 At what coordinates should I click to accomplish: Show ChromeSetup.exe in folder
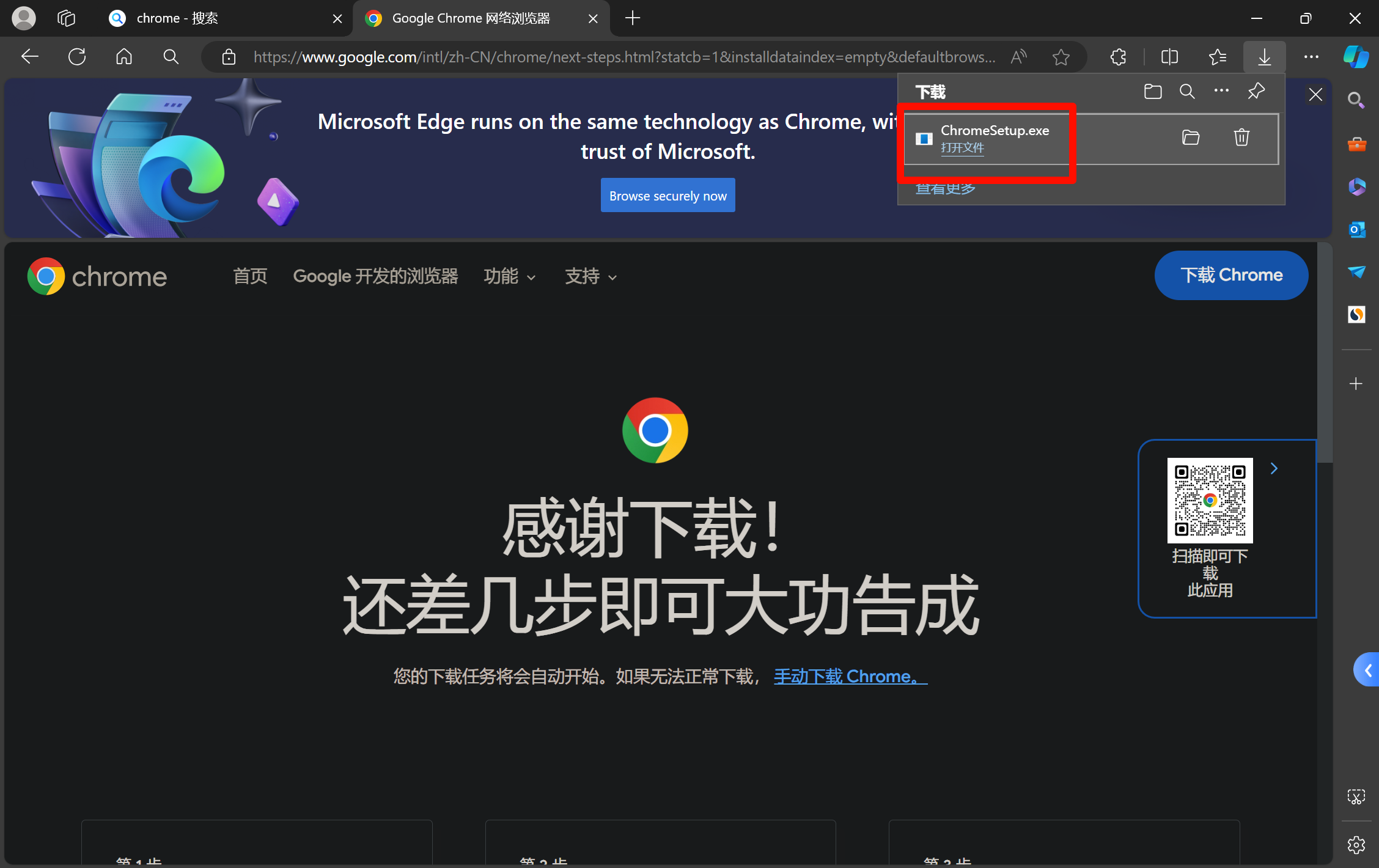(x=1190, y=138)
